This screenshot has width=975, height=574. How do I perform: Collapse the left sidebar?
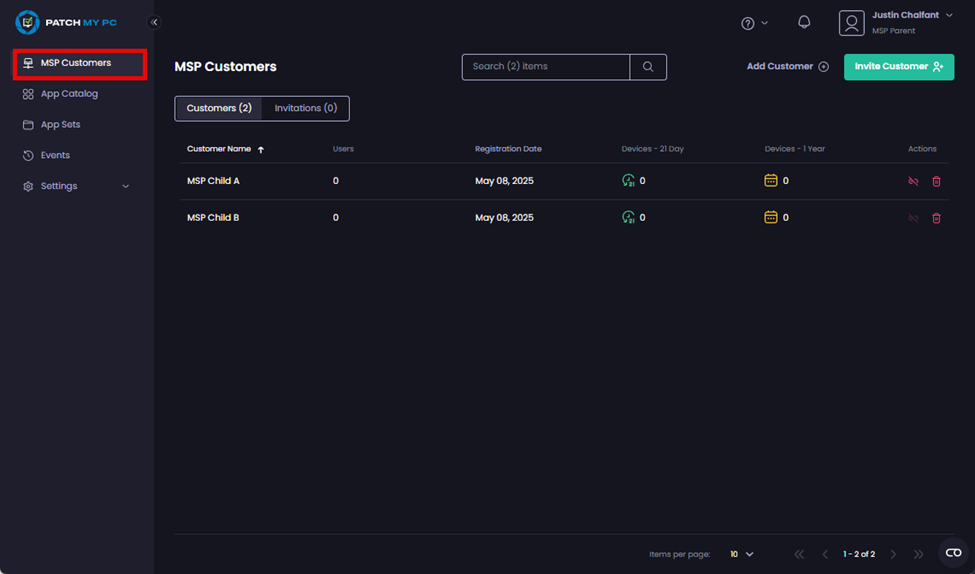pyautogui.click(x=154, y=22)
